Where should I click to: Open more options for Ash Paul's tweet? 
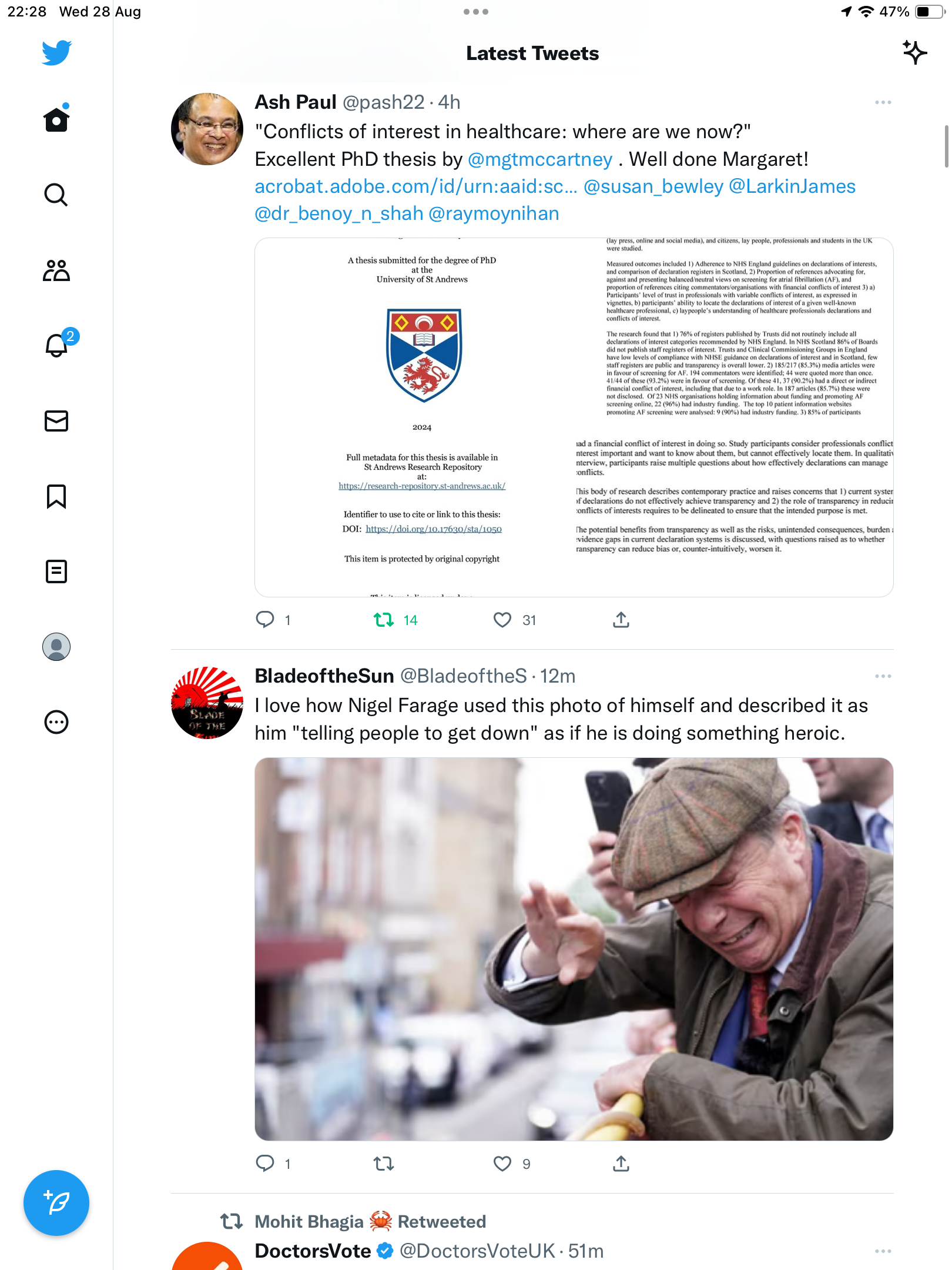coord(883,102)
